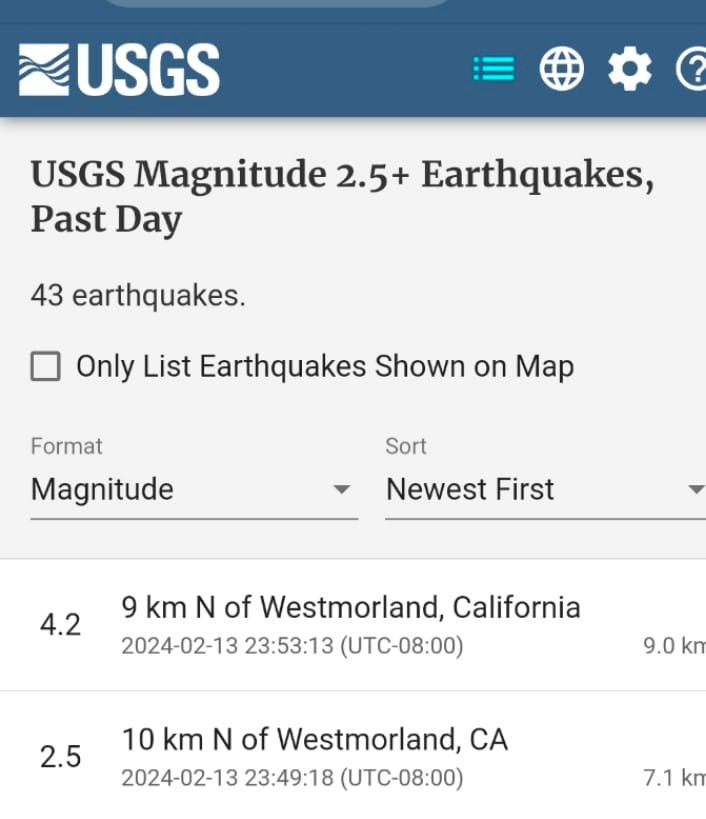Click the 7.1 km depth value

coord(674,778)
